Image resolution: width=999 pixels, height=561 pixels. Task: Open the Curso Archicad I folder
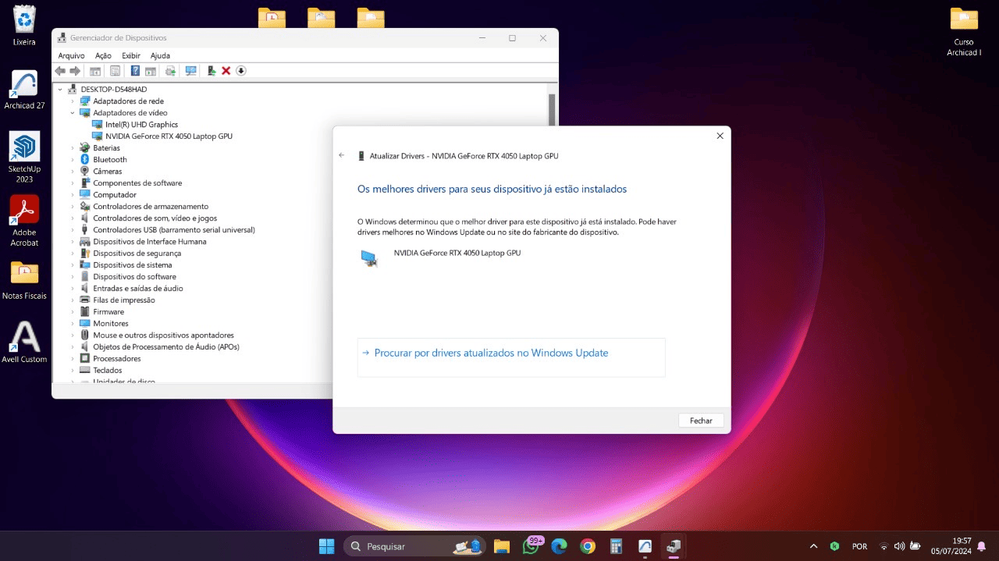tap(964, 31)
